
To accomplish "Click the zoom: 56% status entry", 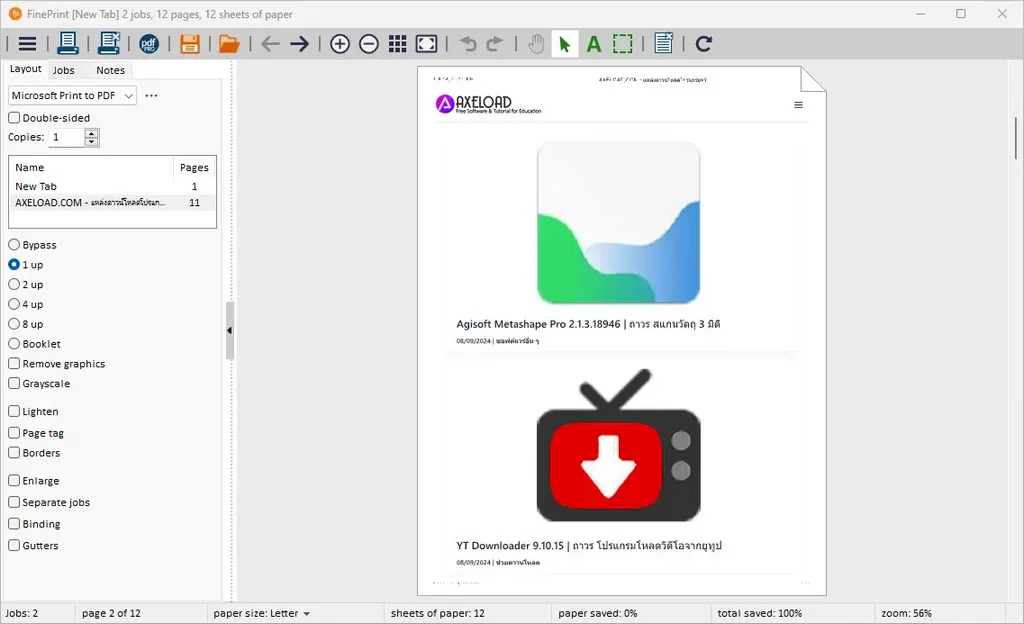I will [x=906, y=614].
